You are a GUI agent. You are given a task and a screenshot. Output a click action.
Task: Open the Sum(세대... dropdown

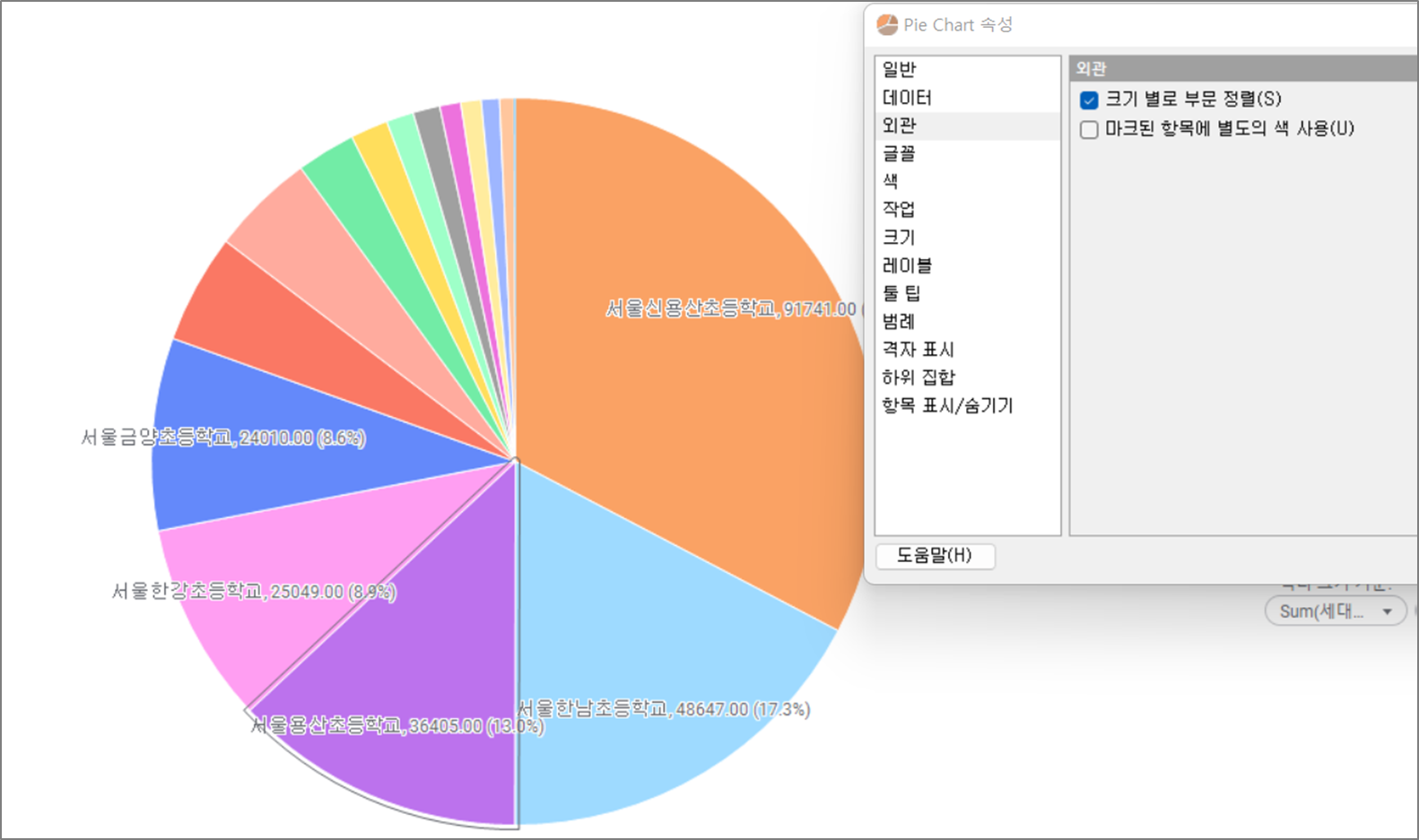pos(1335,611)
